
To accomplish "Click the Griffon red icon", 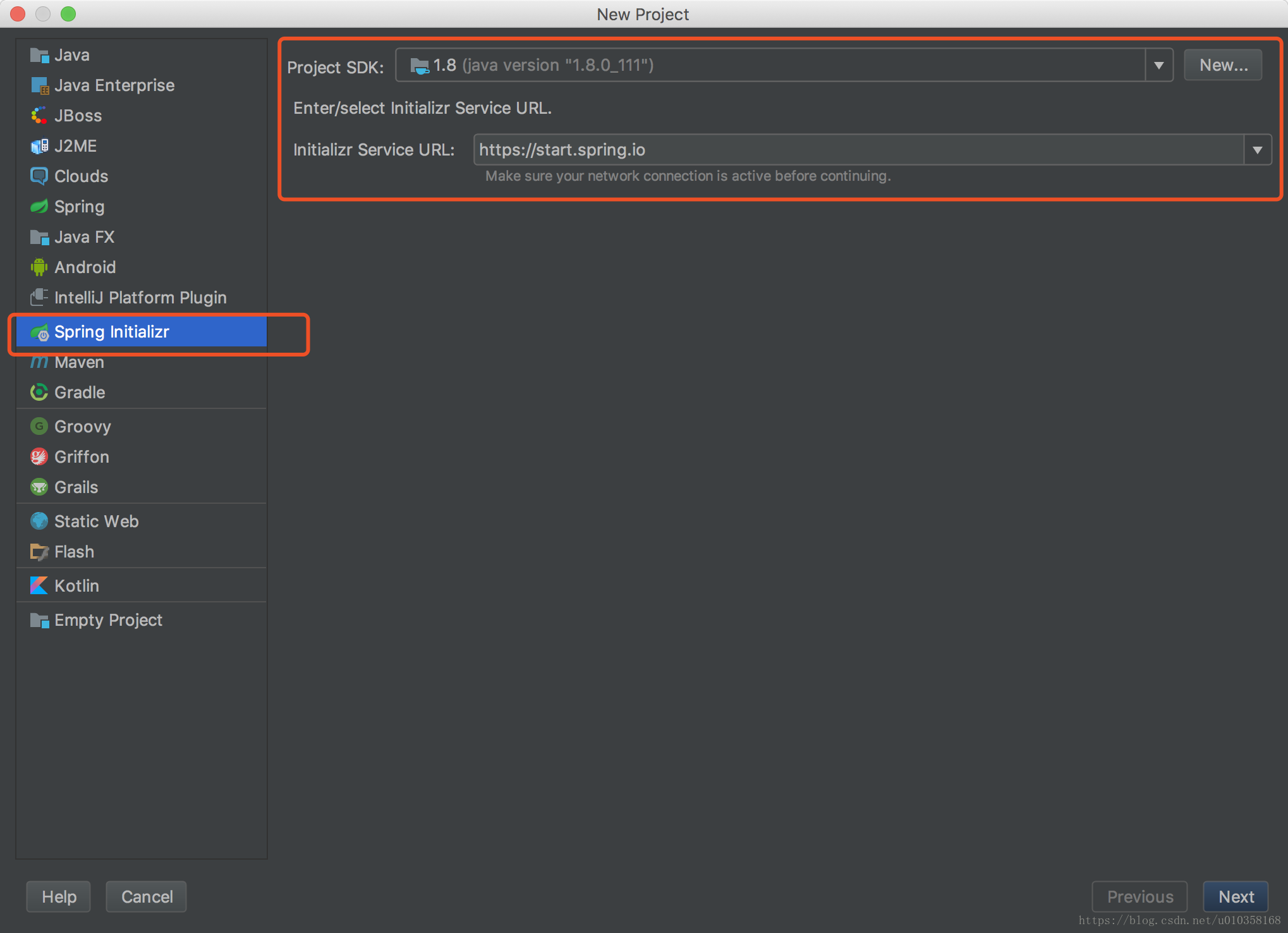I will click(x=39, y=457).
